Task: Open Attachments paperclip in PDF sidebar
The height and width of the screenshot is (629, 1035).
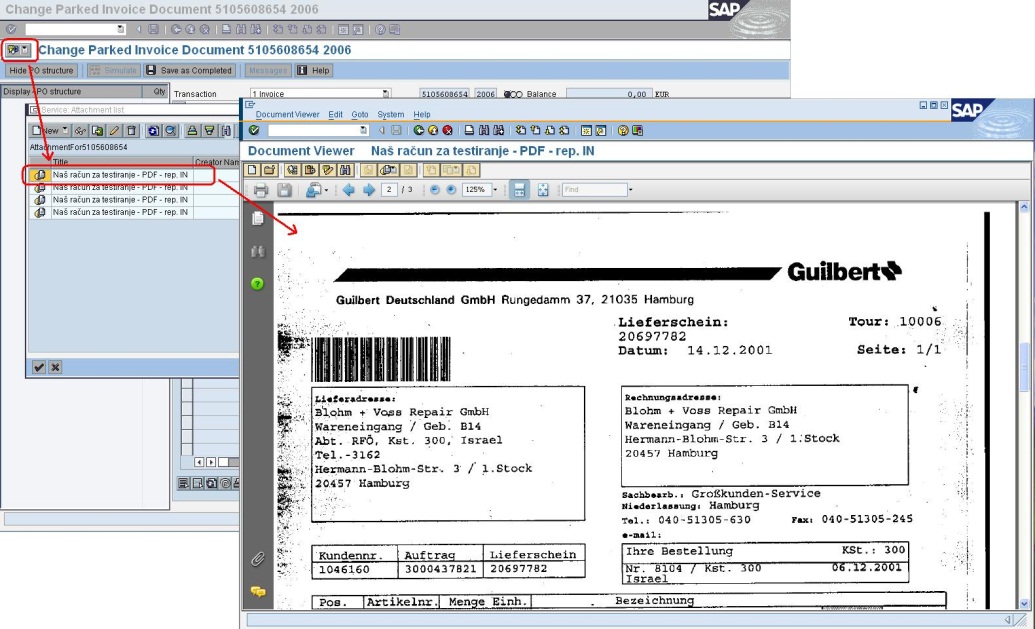Action: click(x=257, y=560)
